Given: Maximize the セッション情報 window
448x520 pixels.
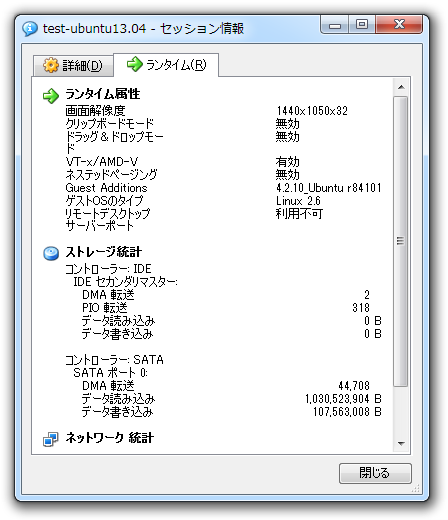Looking at the screenshot, I should pos(362,25).
